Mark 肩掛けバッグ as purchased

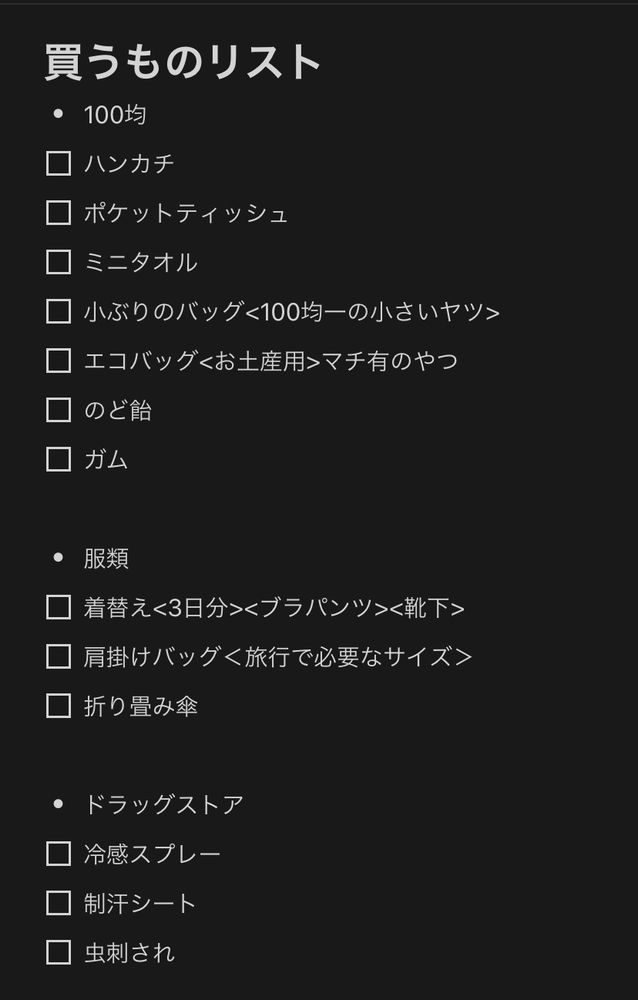[58, 656]
